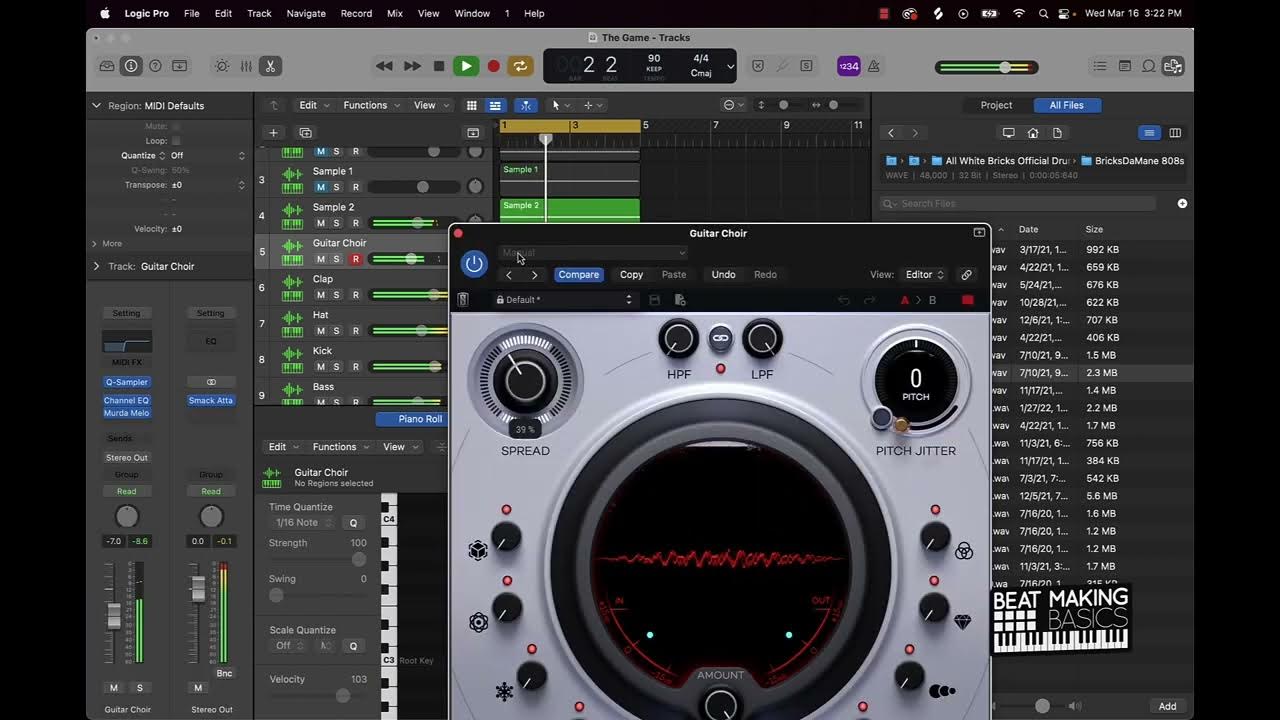This screenshot has height=720, width=1280.
Task: Stop playback in the transport
Action: (x=439, y=66)
